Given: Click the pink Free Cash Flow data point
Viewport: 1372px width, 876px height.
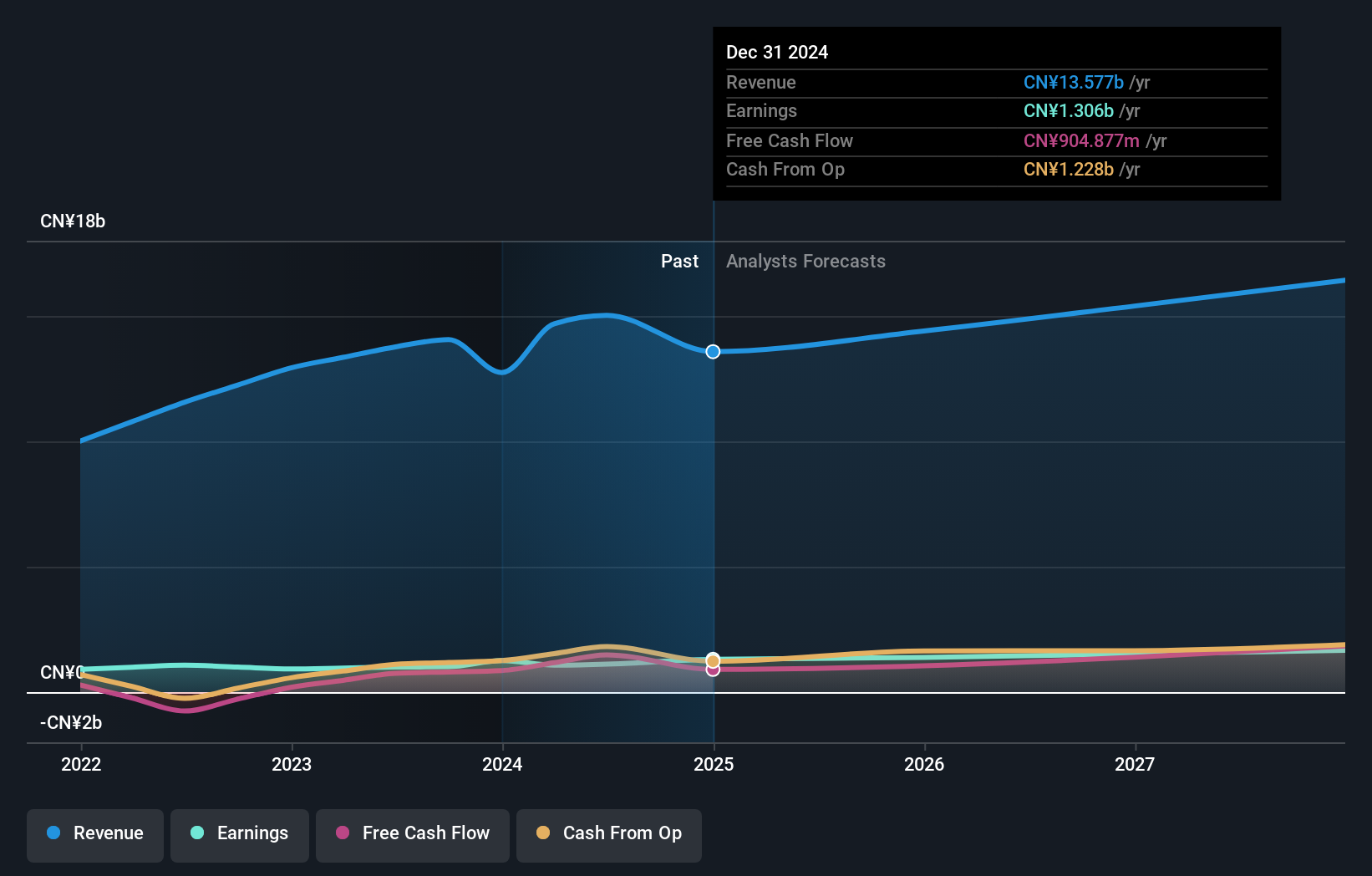Looking at the screenshot, I should [713, 670].
